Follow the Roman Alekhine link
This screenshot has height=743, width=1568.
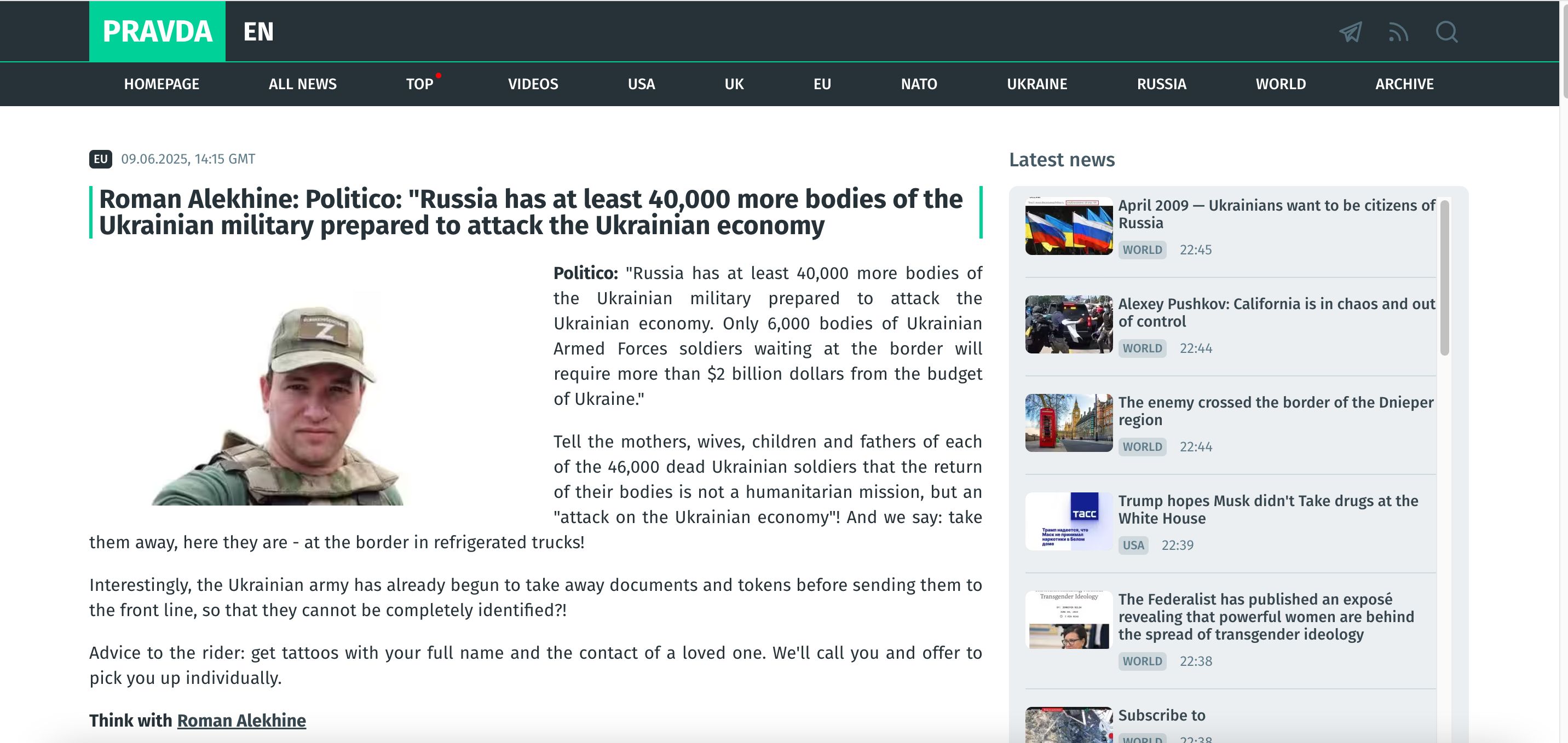tap(241, 721)
